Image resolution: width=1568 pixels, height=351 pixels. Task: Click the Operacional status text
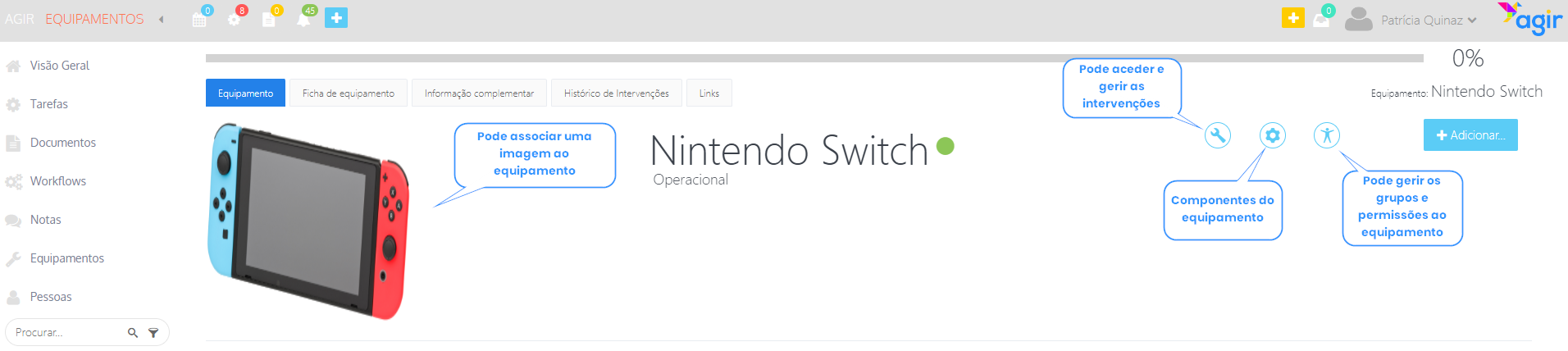coord(691,180)
